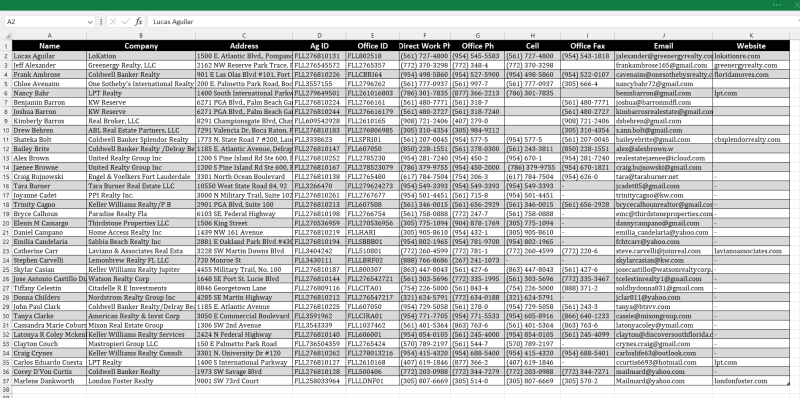Click the Company header cell
The width and height of the screenshot is (800, 398).
141,46
